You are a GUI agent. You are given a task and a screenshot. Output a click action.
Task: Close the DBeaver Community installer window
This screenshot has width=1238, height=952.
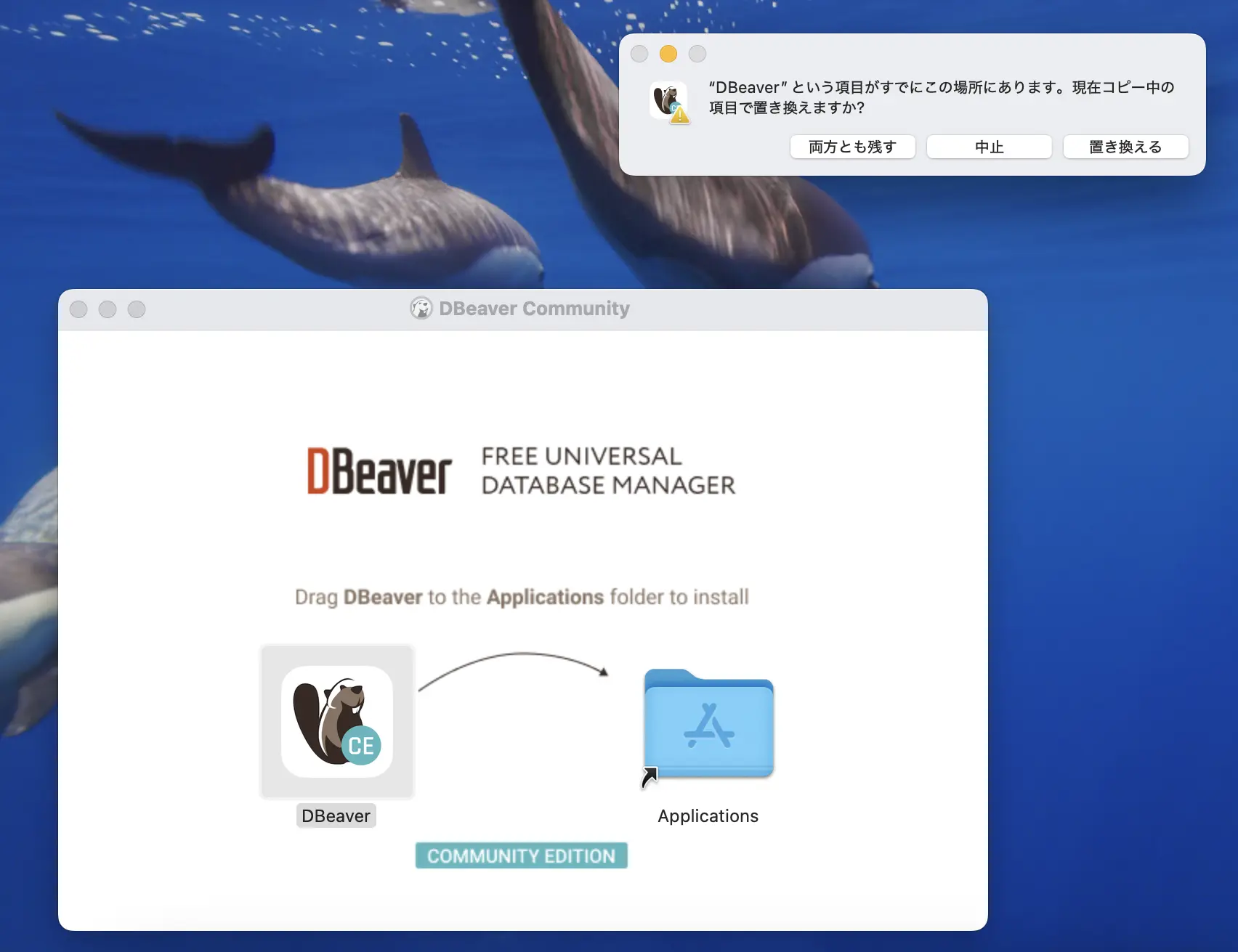pos(78,309)
